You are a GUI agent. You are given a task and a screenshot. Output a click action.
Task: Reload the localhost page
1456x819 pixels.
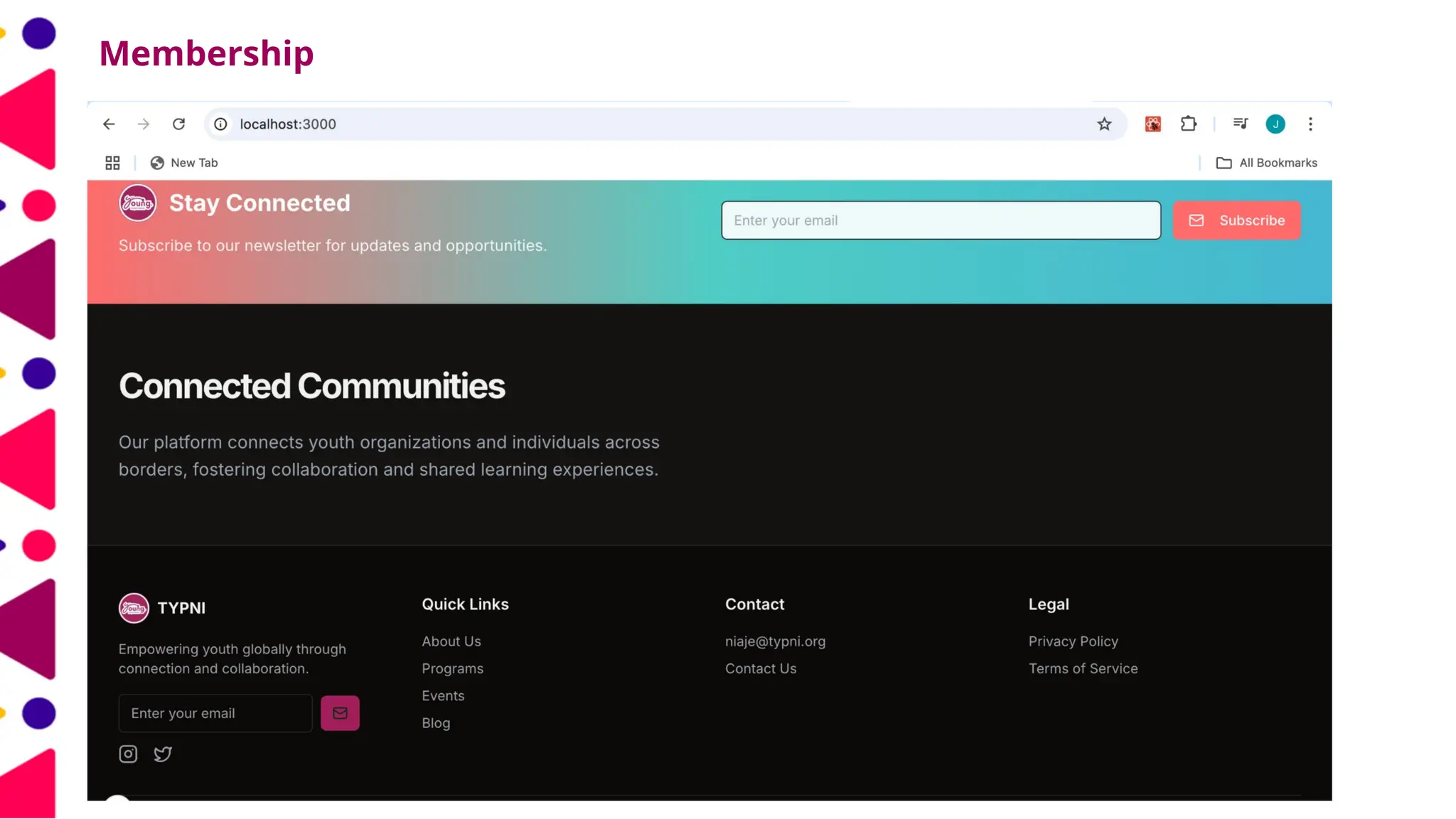[179, 124]
